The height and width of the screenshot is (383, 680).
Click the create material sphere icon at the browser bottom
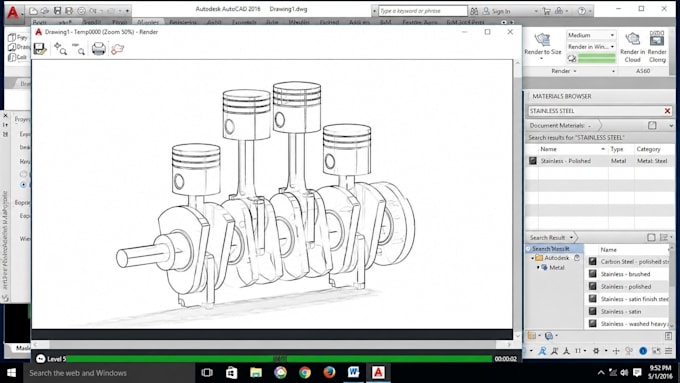549,335
